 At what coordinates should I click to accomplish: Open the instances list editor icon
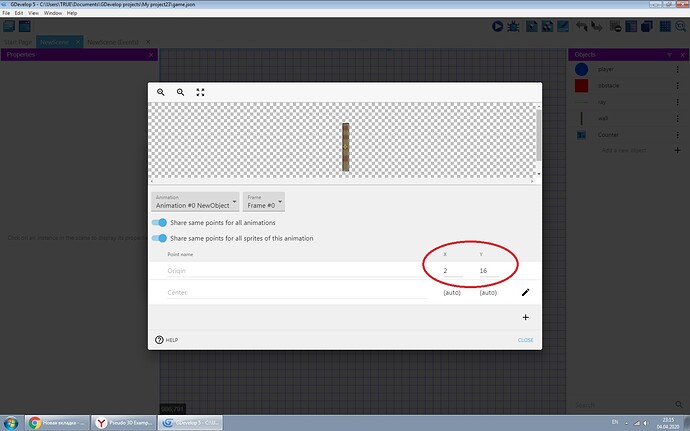click(x=631, y=26)
